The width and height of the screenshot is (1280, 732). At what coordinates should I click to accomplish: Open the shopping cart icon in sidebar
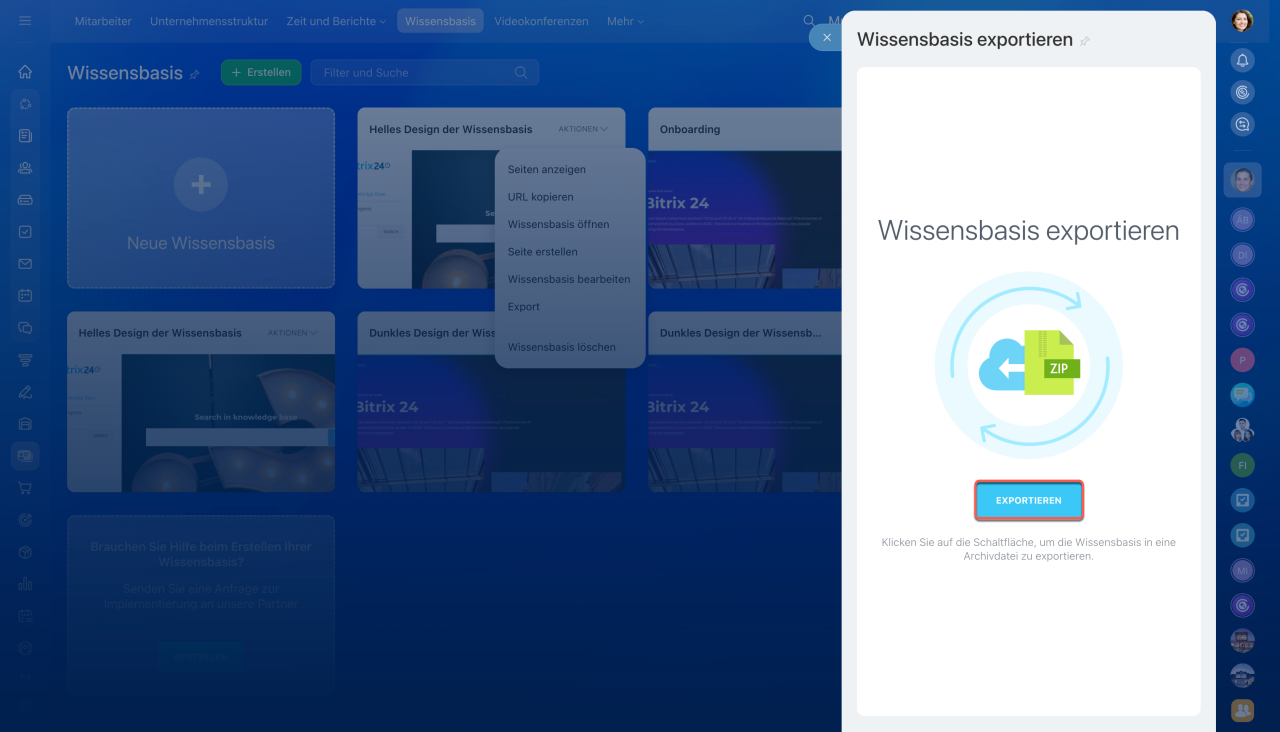(x=25, y=488)
